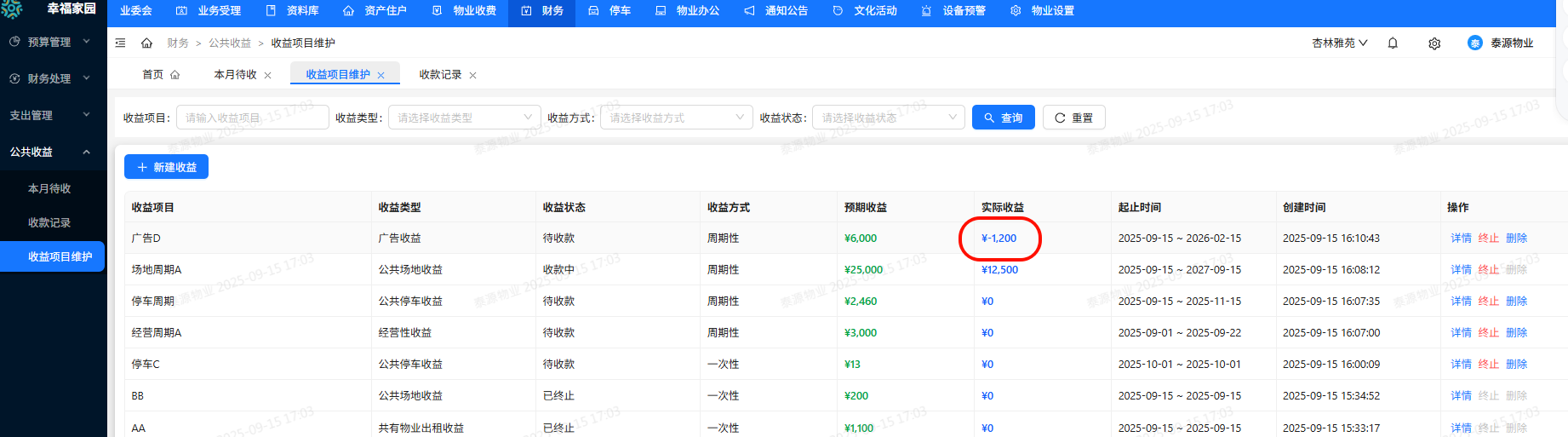View 详情 for the 广告D row

point(1461,239)
